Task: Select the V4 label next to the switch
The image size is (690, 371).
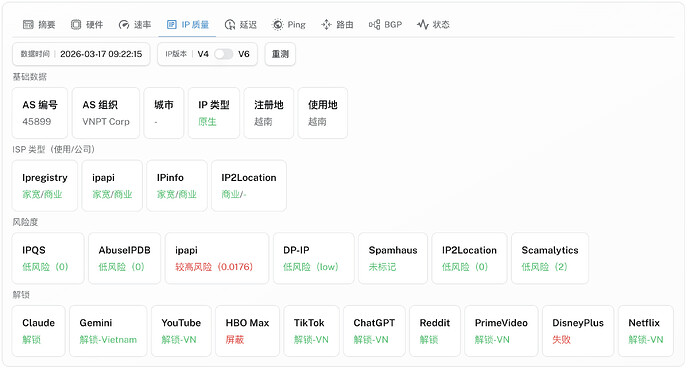Action: point(203,54)
